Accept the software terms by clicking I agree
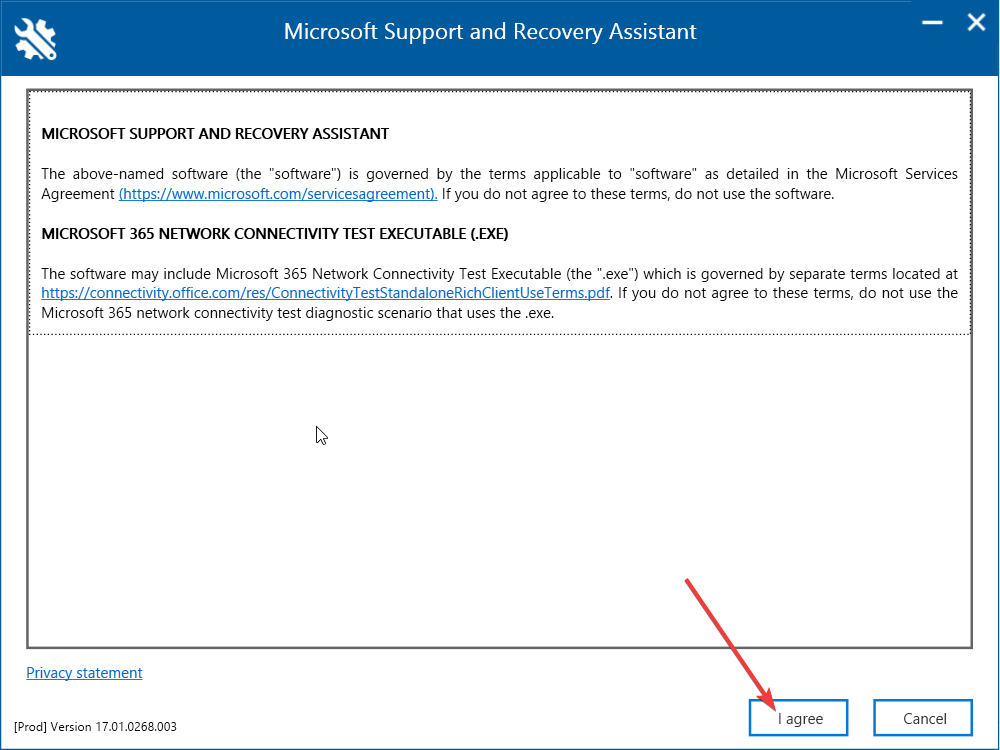 click(x=798, y=717)
